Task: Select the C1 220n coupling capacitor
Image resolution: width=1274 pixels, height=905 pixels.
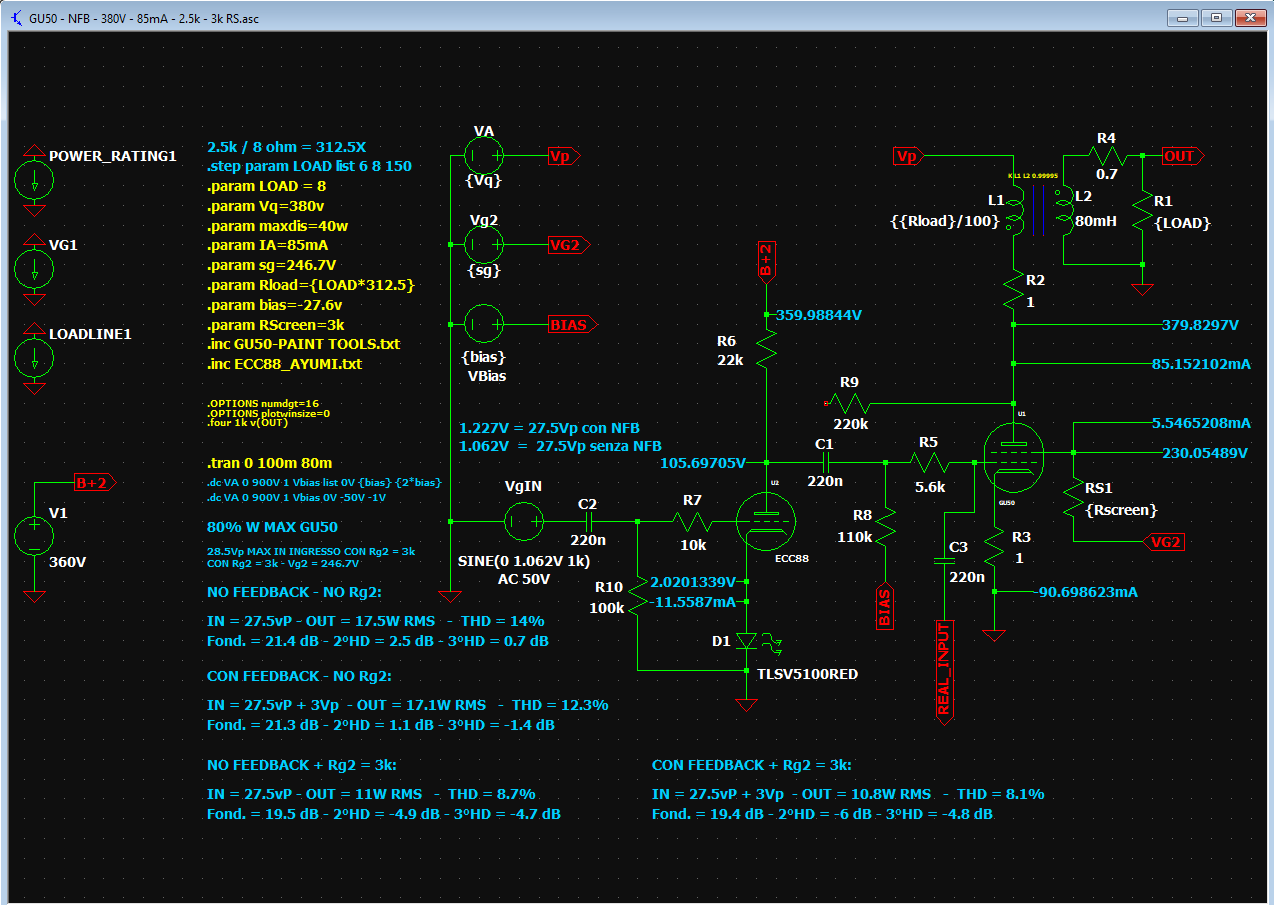Action: click(825, 463)
